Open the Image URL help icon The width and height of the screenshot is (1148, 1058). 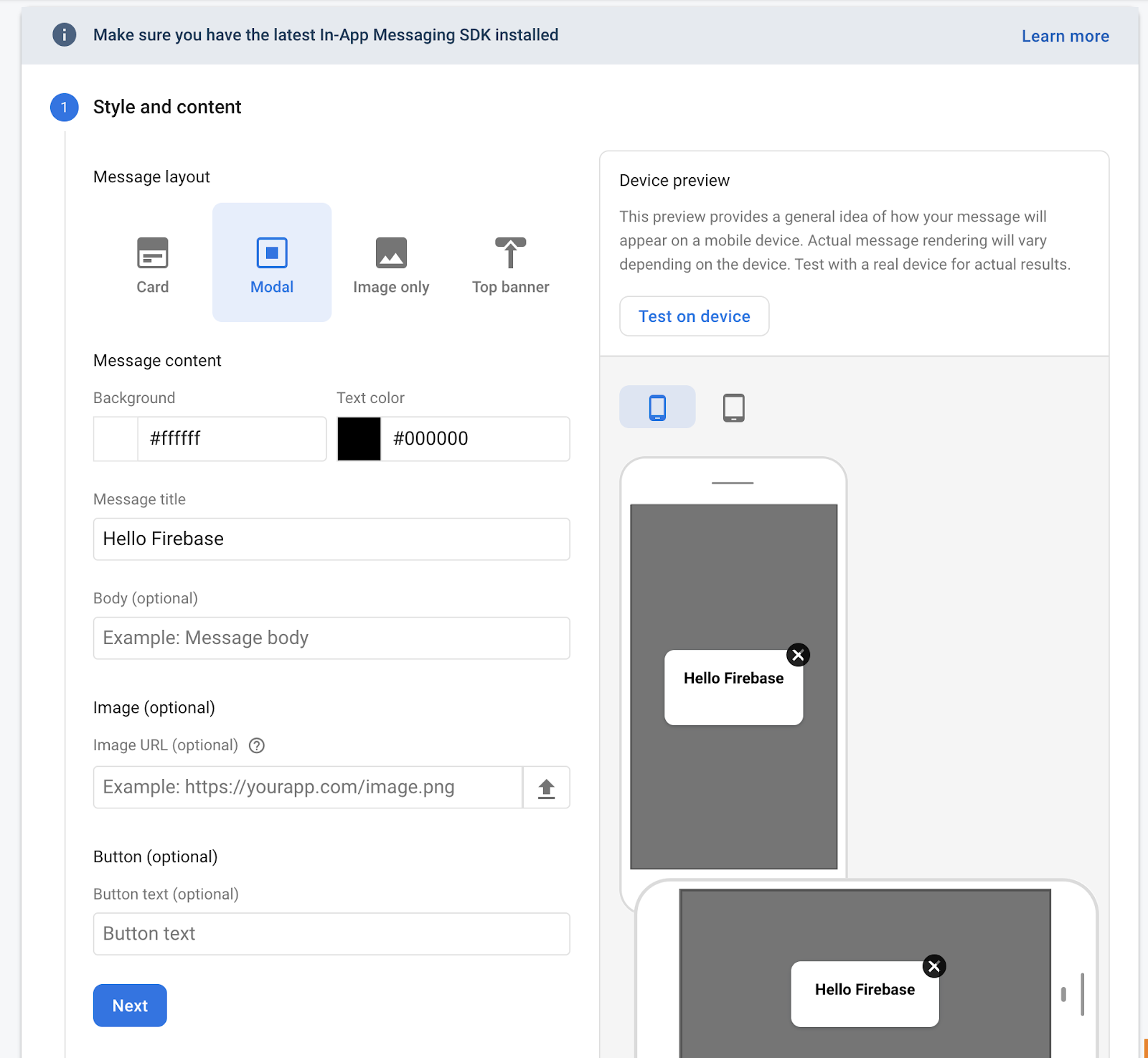coord(257,746)
